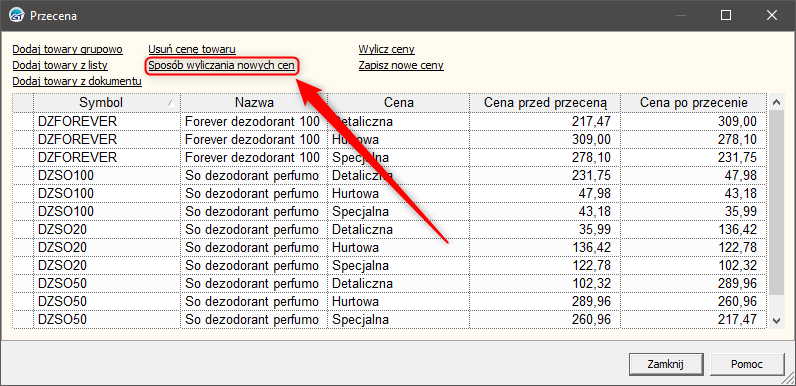The width and height of the screenshot is (796, 386).
Task: Select DZSO20 symbol in Hurtowa row
Action: point(62,247)
